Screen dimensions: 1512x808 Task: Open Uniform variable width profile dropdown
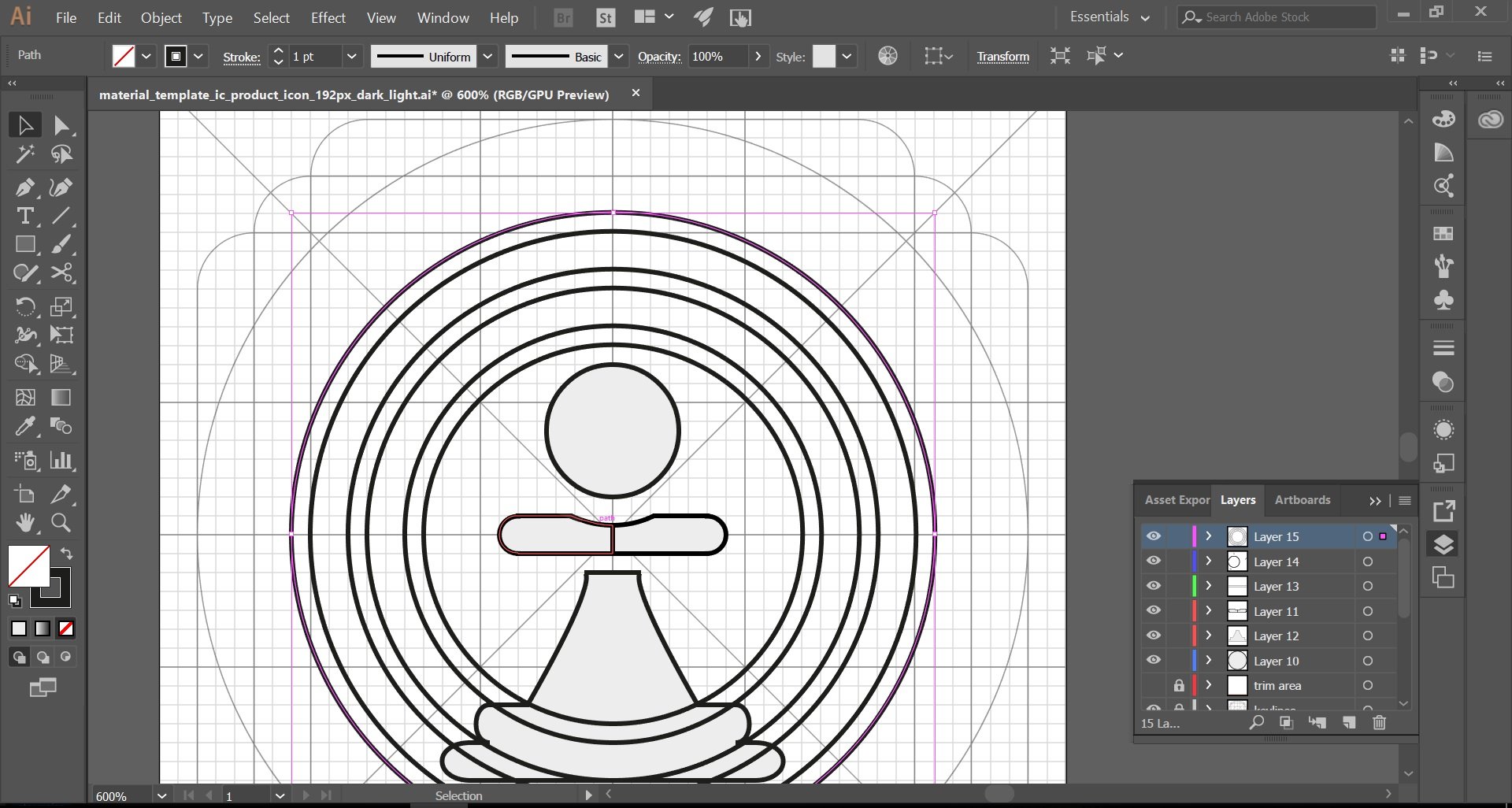pyautogui.click(x=487, y=56)
